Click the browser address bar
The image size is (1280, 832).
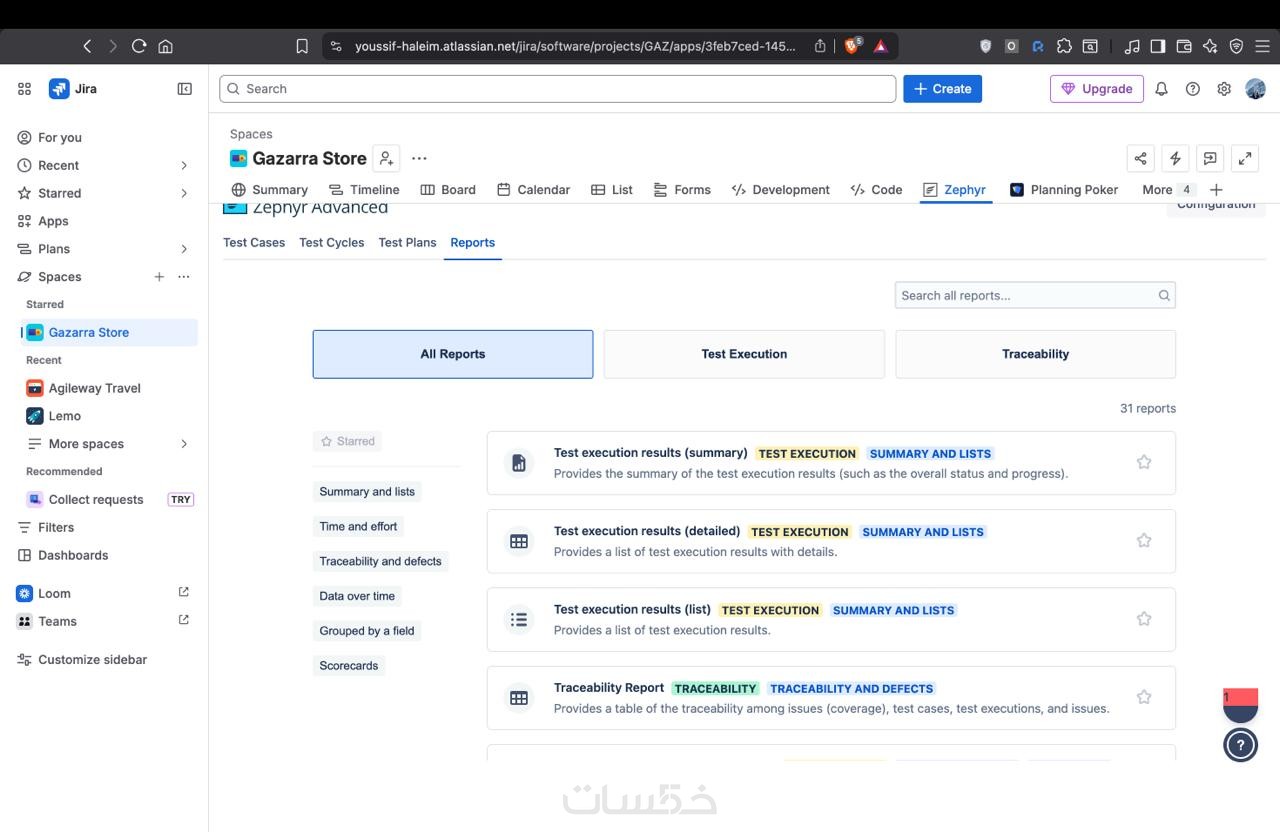pos(575,46)
